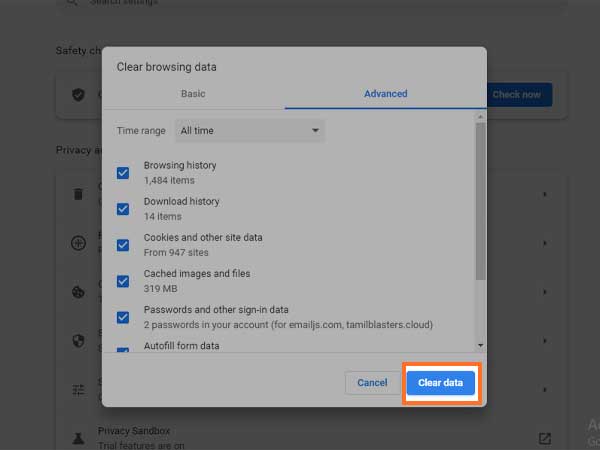This screenshot has height=450, width=600.
Task: Click the 'Clear browsing data' dialog title
Action: [166, 67]
